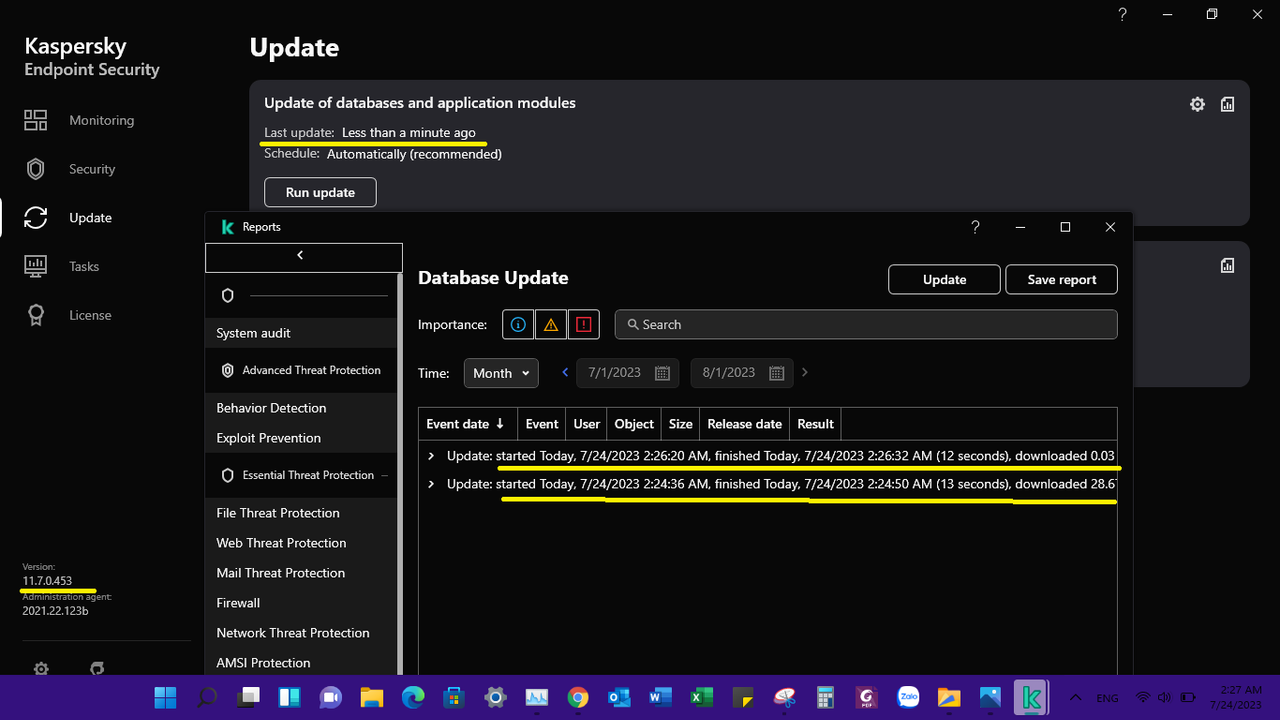Screen dimensions: 1280x720
Task: Select Web Threat Protection report
Action: point(301,543)
